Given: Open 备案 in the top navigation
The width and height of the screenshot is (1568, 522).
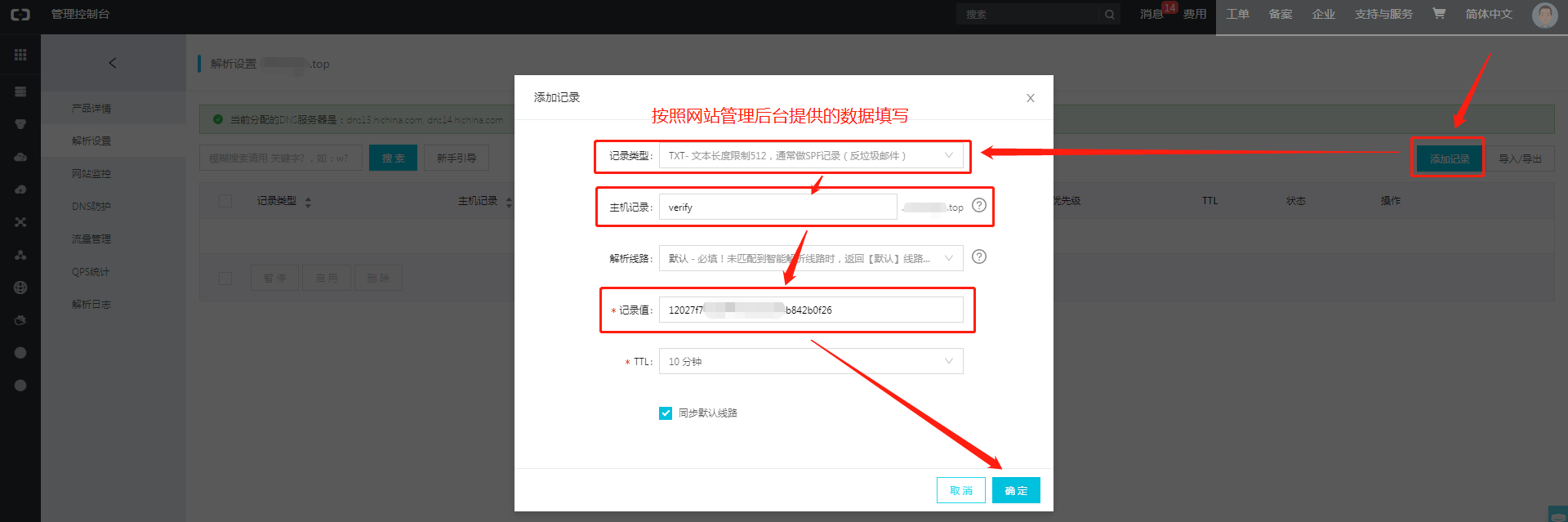Looking at the screenshot, I should (1281, 14).
